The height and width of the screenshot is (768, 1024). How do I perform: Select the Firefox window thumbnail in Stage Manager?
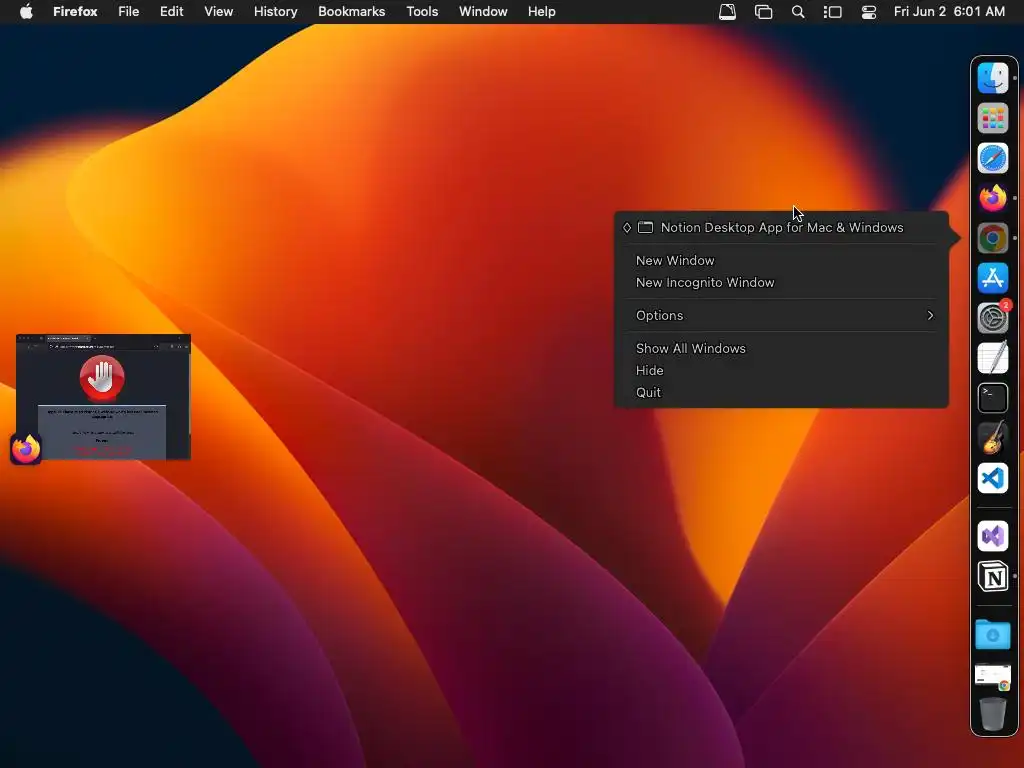103,396
